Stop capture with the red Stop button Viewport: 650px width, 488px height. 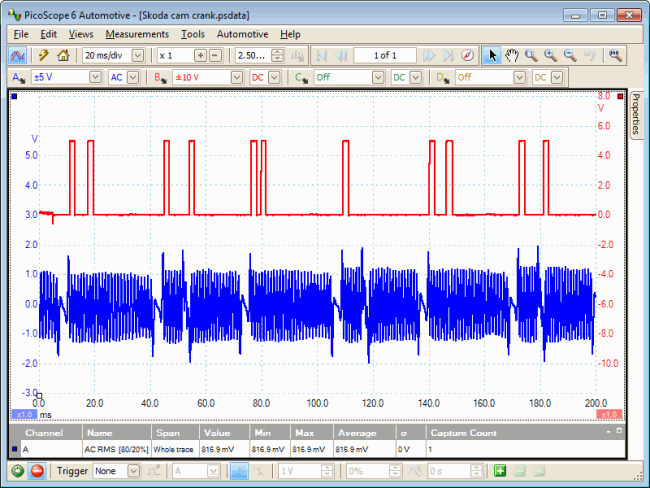(37, 471)
